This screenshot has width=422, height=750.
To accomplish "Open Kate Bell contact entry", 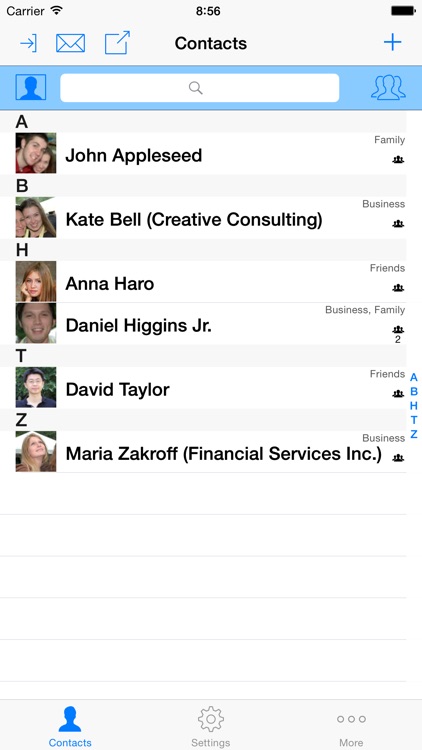I will click(203, 218).
